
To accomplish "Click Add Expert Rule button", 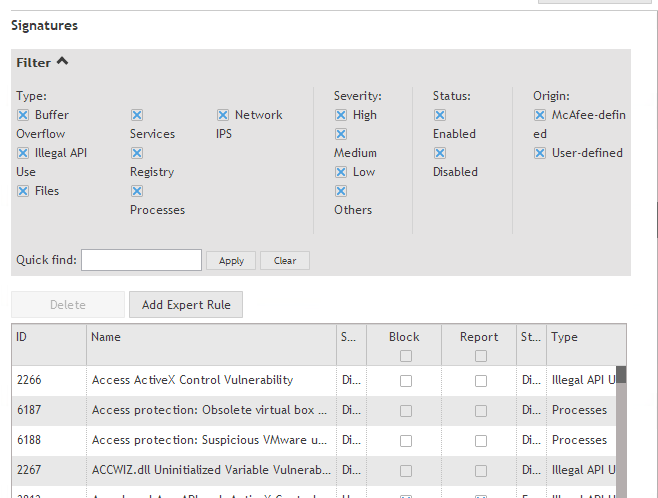I will pyautogui.click(x=186, y=305).
